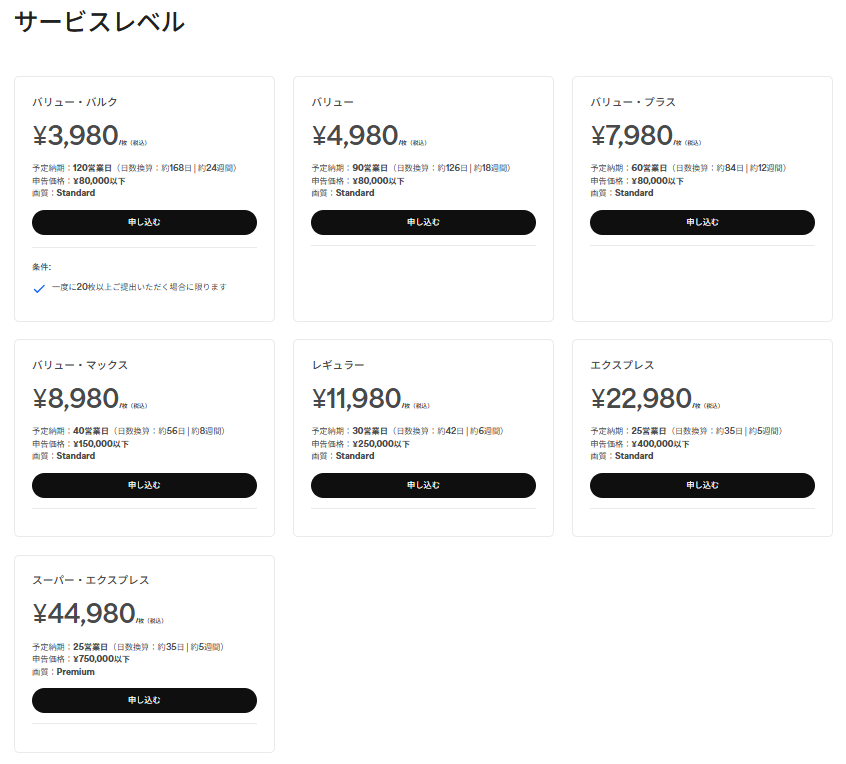Click the レギュラー plan title

(338, 365)
